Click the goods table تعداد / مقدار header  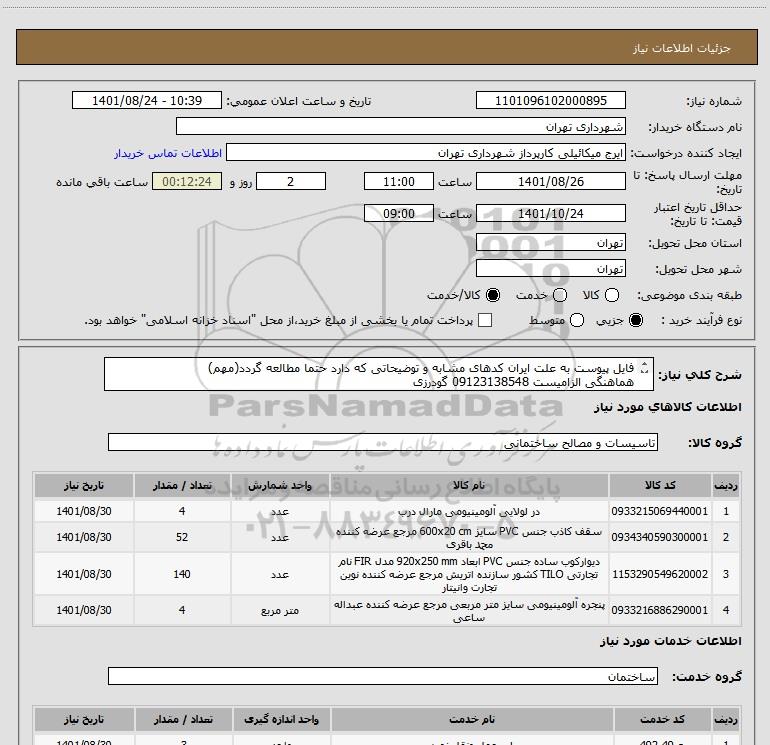click(182, 485)
